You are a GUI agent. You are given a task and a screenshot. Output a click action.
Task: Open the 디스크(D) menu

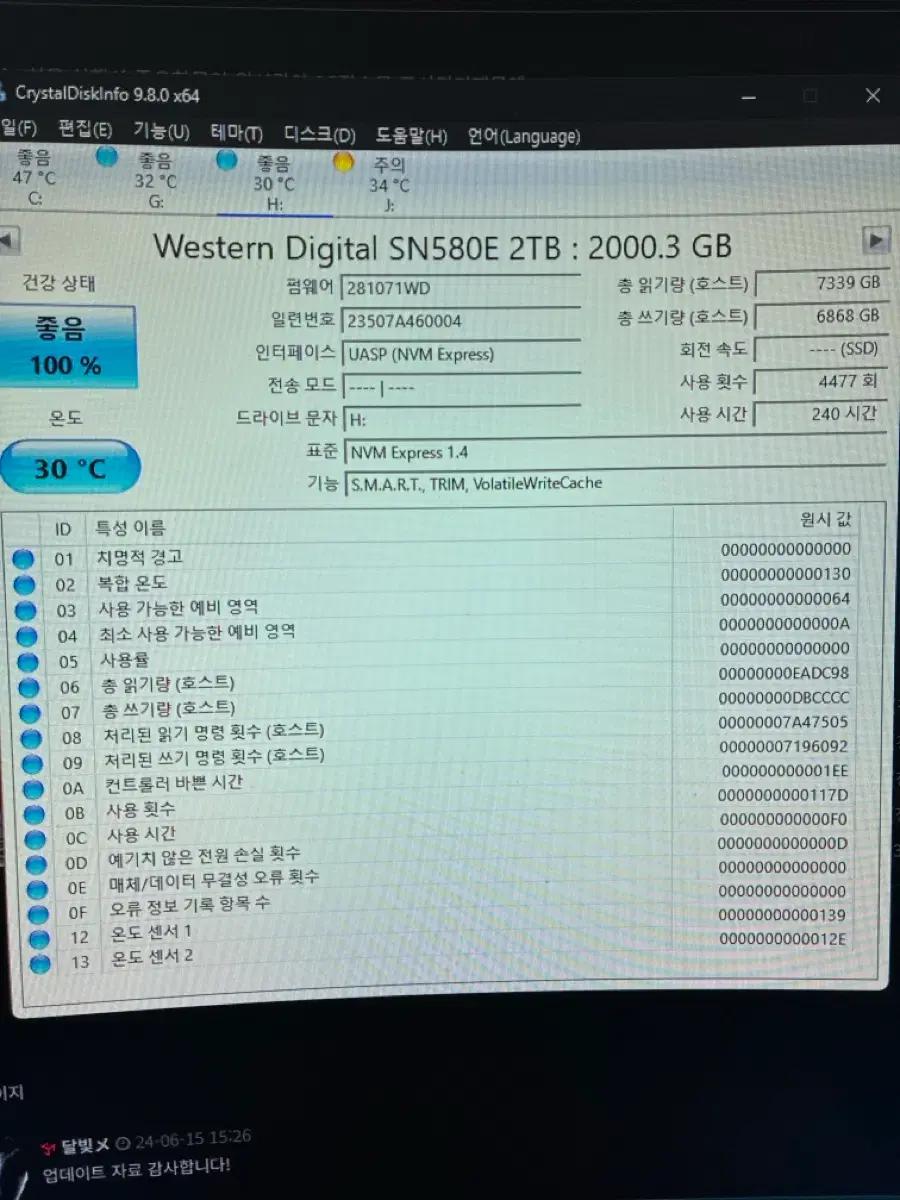point(319,135)
